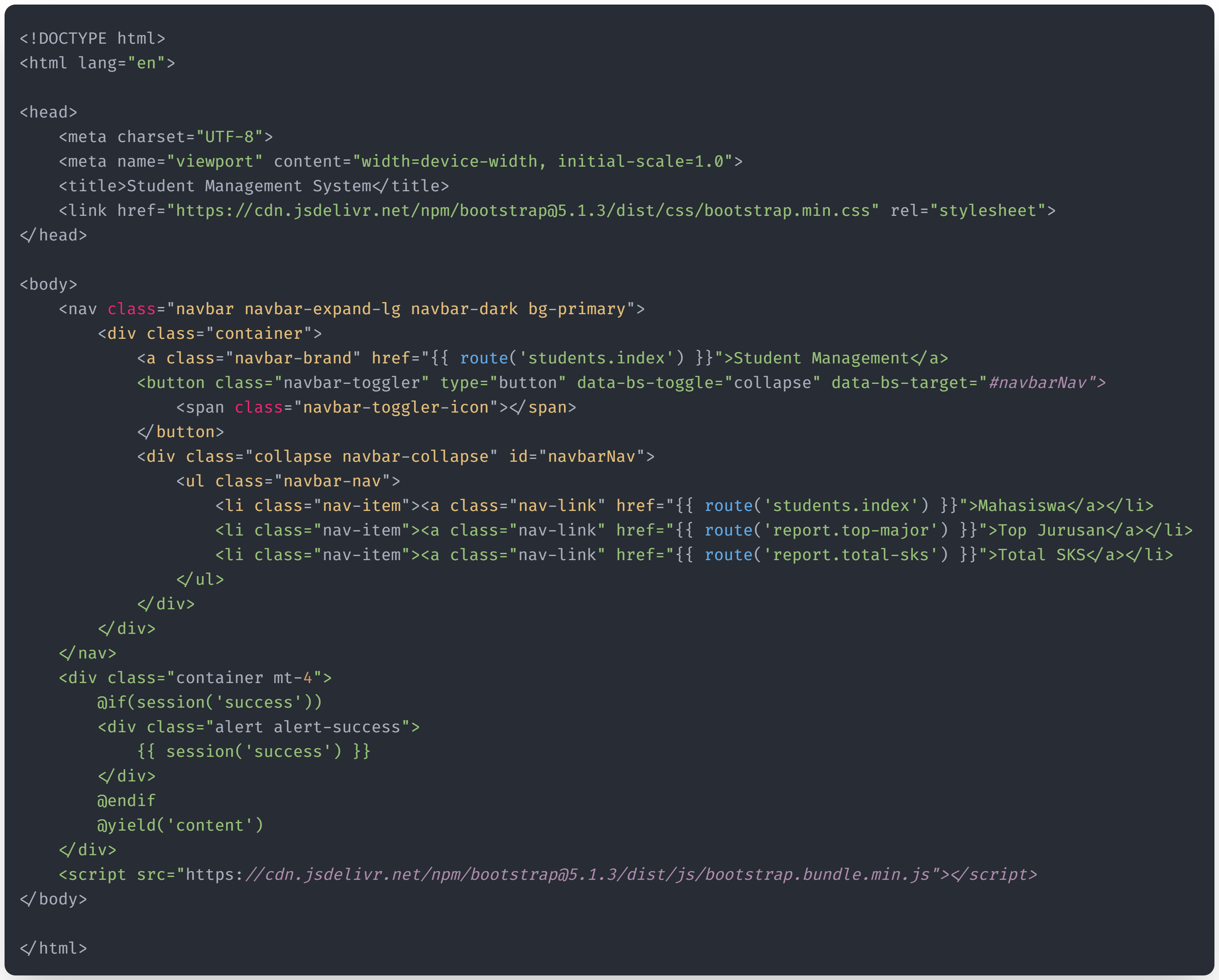Click the Total SKS link text
Viewport: 1219px width, 980px height.
(x=1042, y=554)
